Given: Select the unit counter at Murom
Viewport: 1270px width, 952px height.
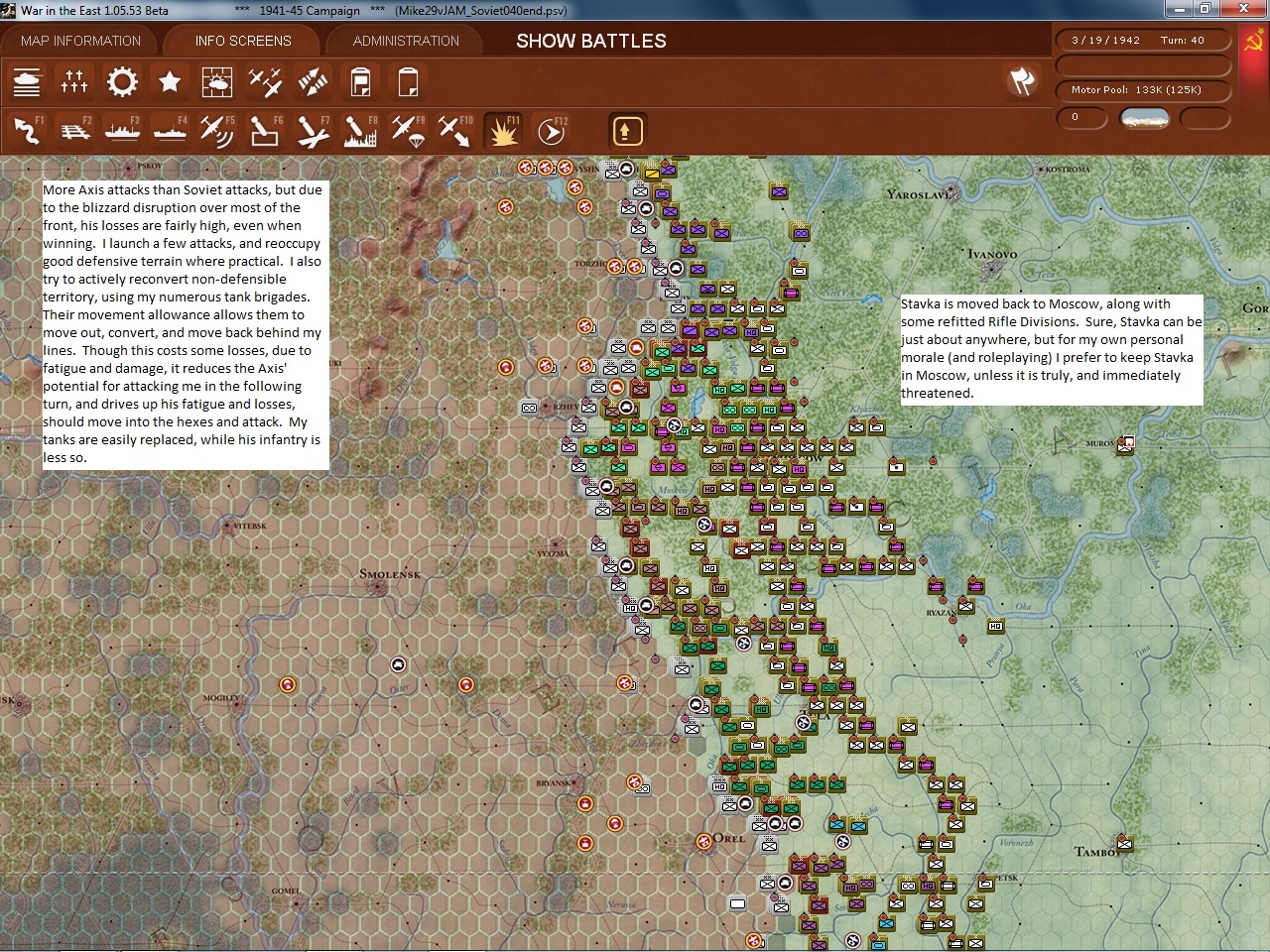Looking at the screenshot, I should tap(1124, 446).
